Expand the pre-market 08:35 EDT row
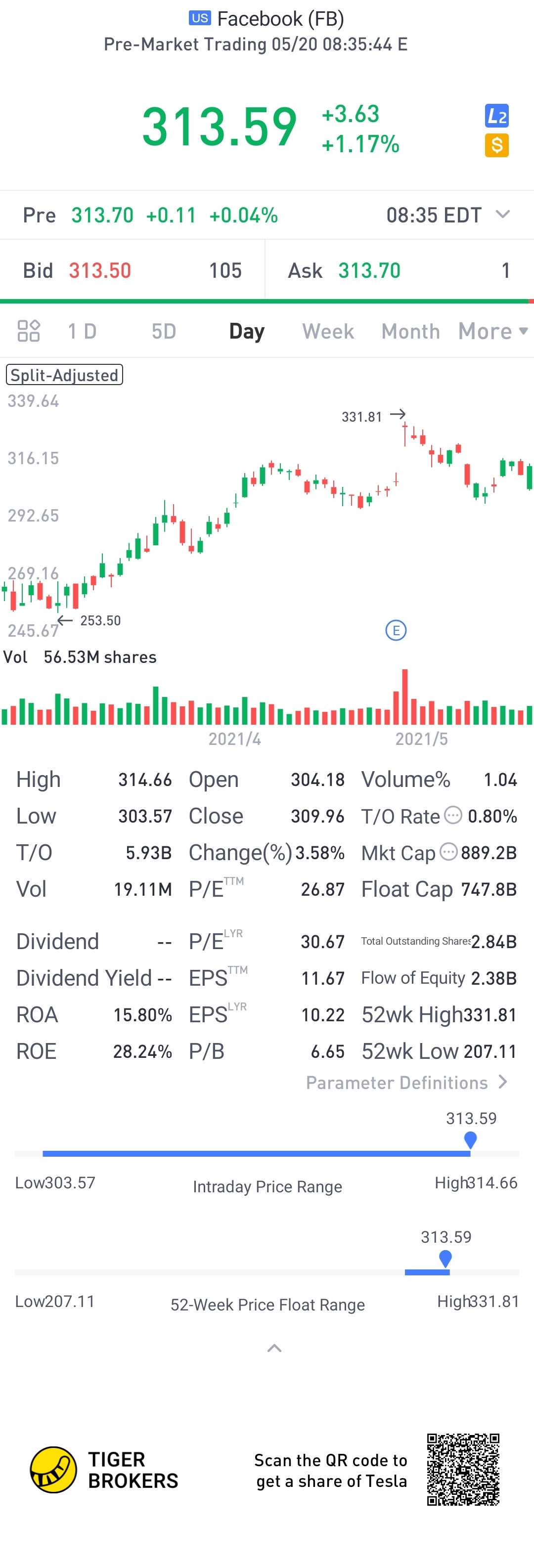534x1568 pixels. [x=502, y=214]
